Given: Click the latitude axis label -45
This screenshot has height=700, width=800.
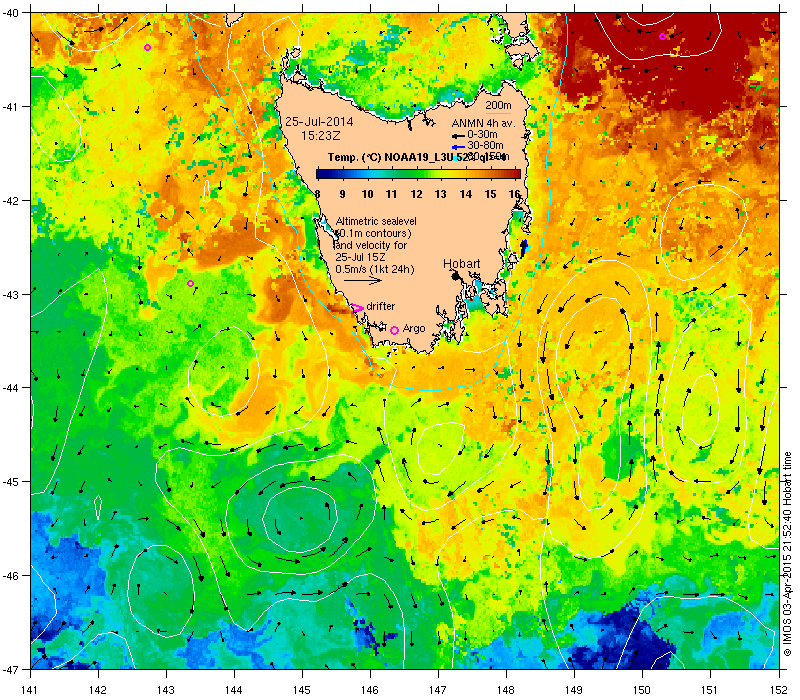Looking at the screenshot, I should [x=10, y=482].
